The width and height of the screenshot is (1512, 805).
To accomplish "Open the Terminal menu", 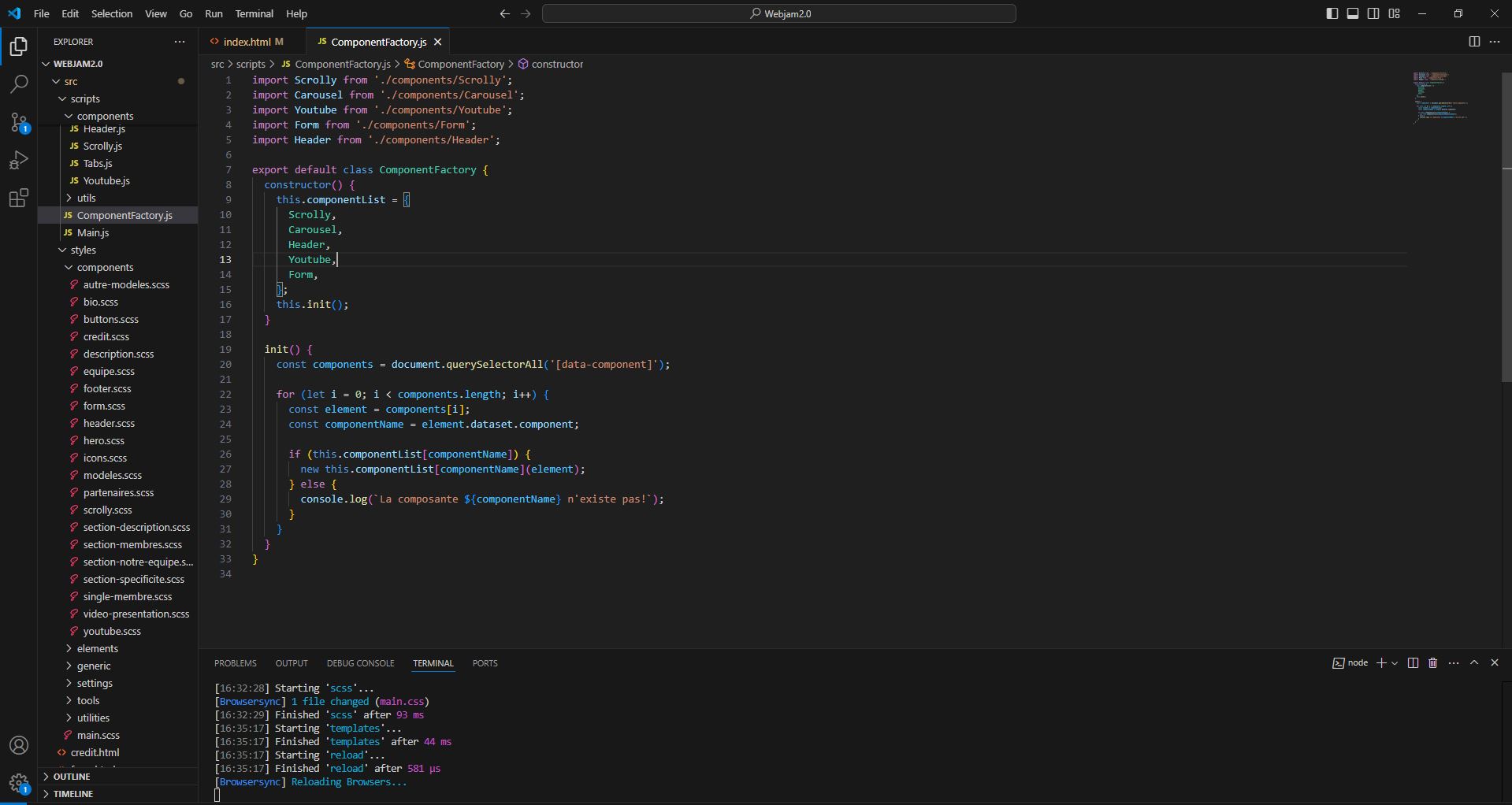I will point(254,13).
